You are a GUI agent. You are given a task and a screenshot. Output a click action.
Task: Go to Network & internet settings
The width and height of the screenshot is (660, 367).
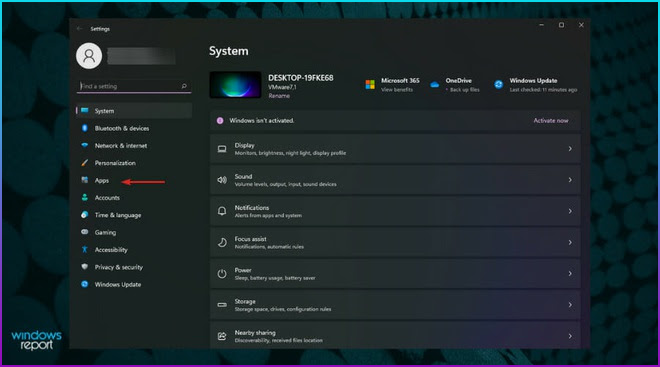click(134, 145)
